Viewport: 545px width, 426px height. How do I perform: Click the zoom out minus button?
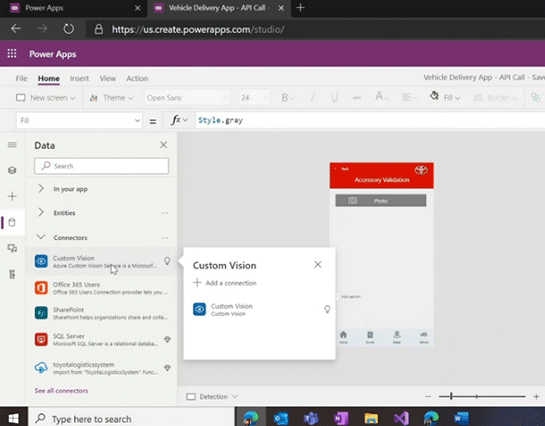coord(428,396)
